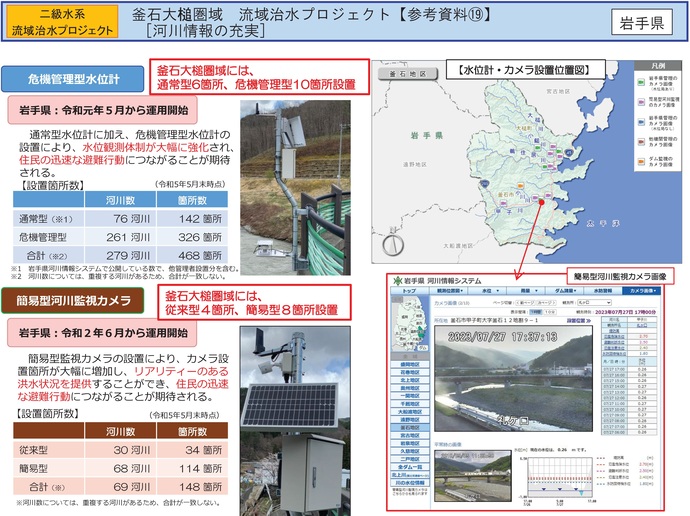Select 久慈地区 in the region sidebar
The height and width of the screenshot is (516, 690).
point(409,451)
